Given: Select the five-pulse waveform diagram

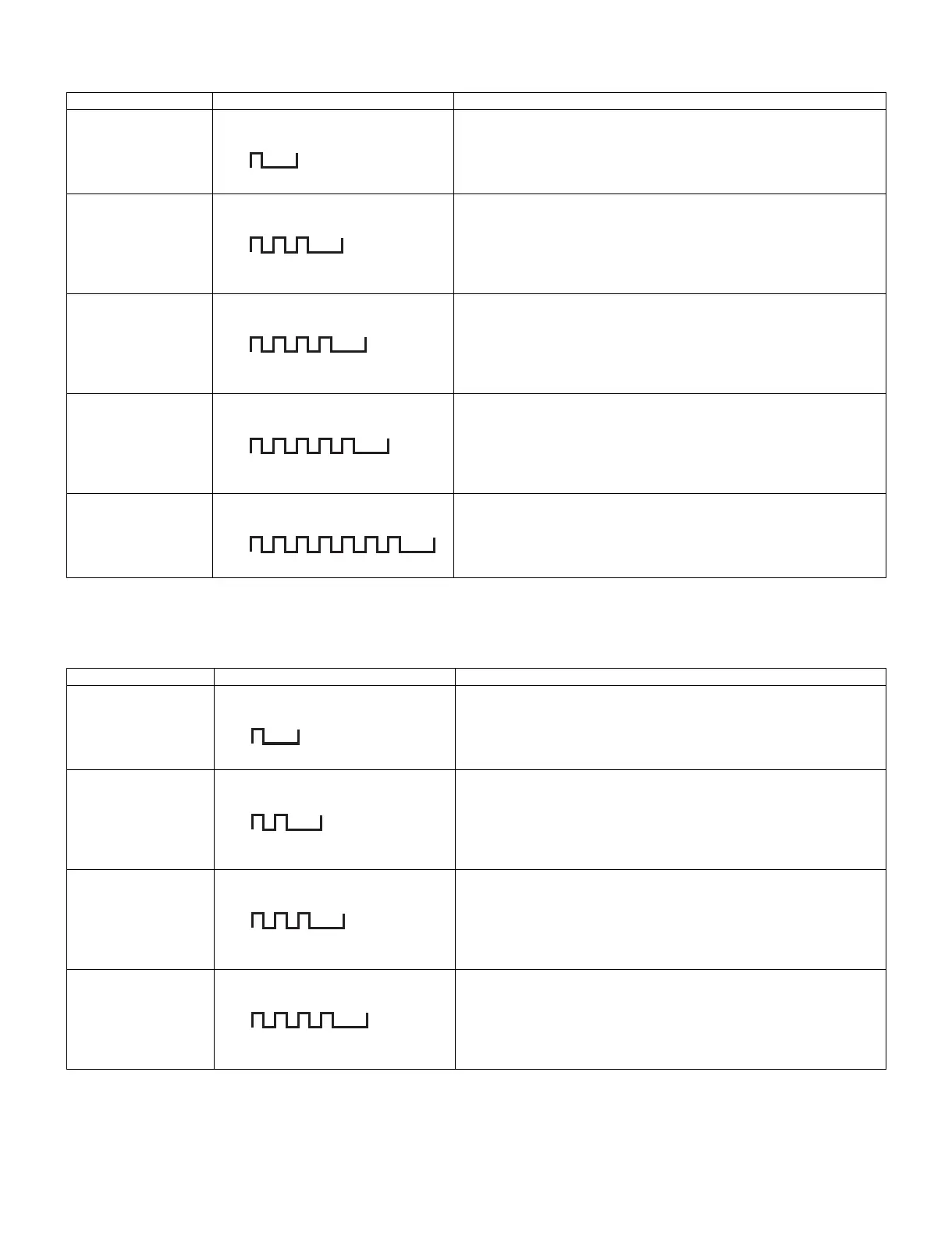Looking at the screenshot, I should 319,446.
